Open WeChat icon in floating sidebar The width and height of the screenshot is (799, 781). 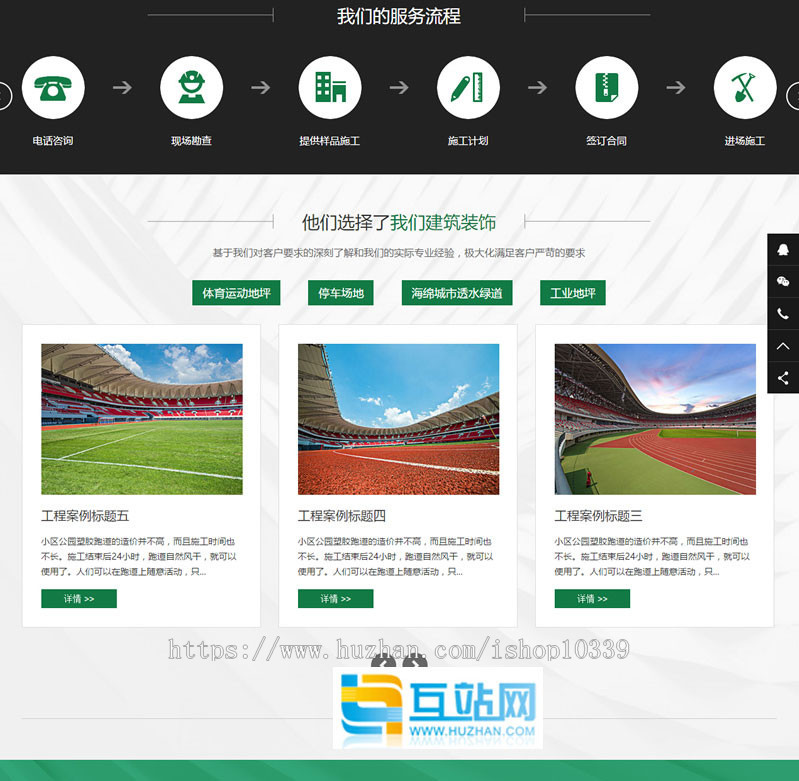click(x=783, y=281)
